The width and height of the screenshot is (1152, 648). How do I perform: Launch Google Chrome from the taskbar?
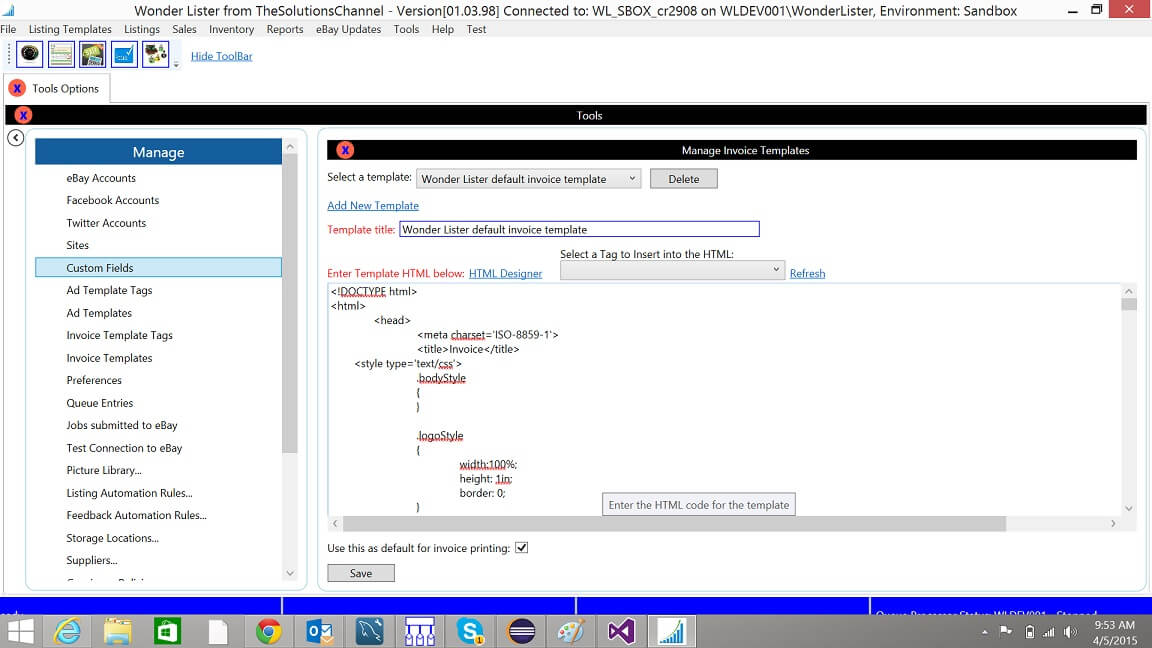coord(268,631)
